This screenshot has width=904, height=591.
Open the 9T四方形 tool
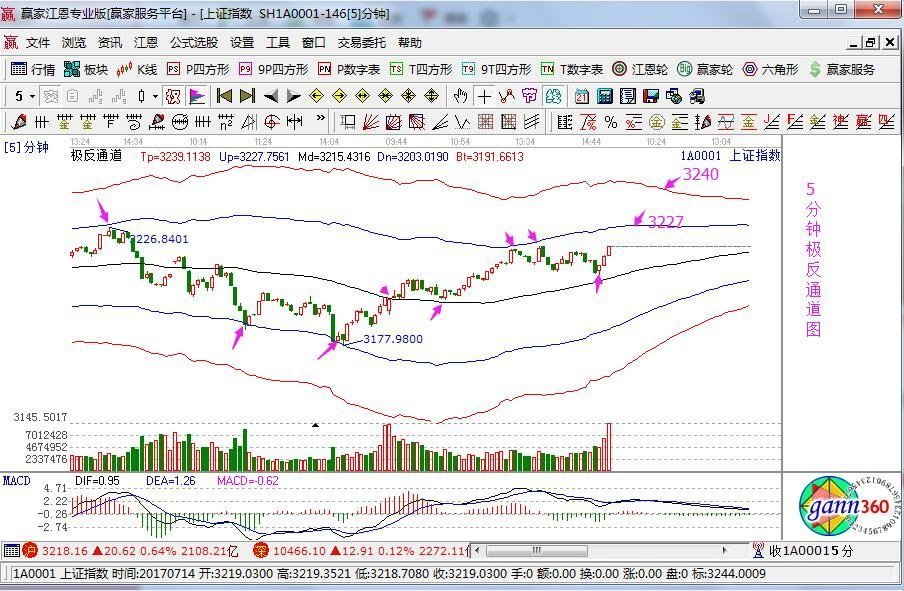coord(496,69)
